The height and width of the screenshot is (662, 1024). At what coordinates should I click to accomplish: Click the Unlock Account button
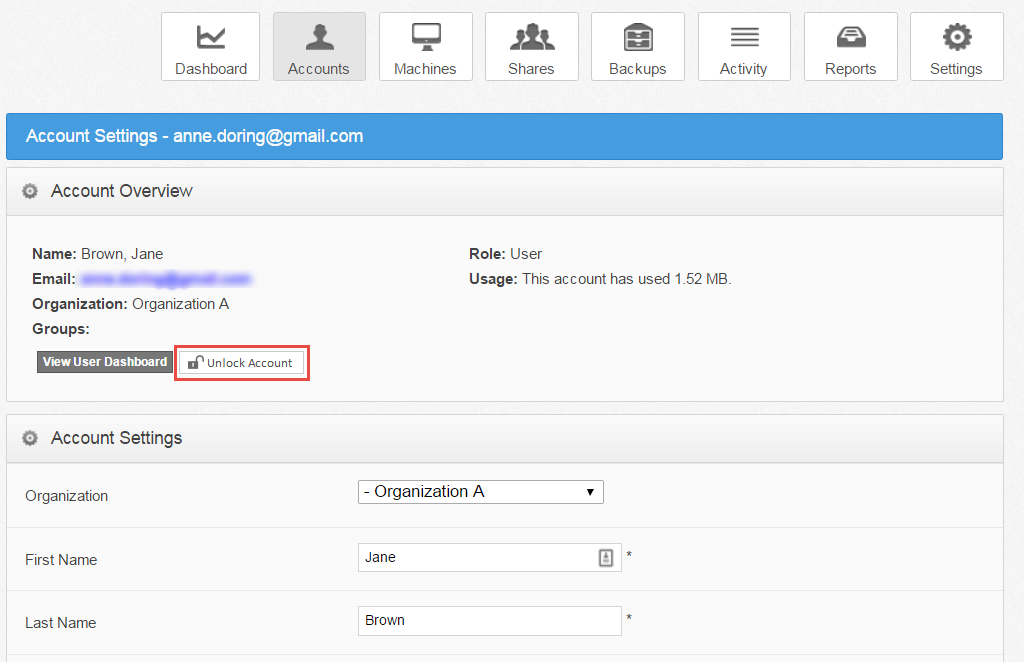(241, 362)
